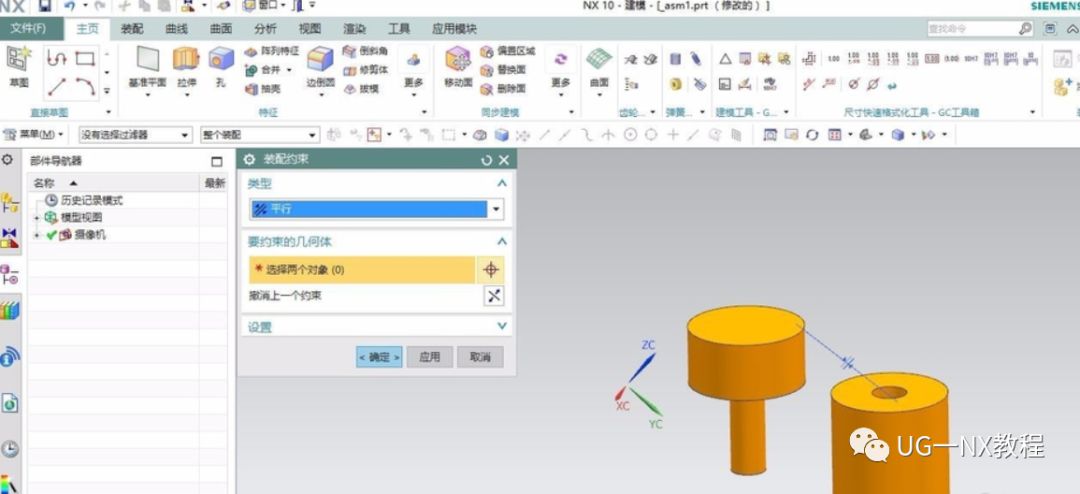Image resolution: width=1080 pixels, height=494 pixels.
Task: Switch to the 装配 ribbon tab
Action: 132,29
